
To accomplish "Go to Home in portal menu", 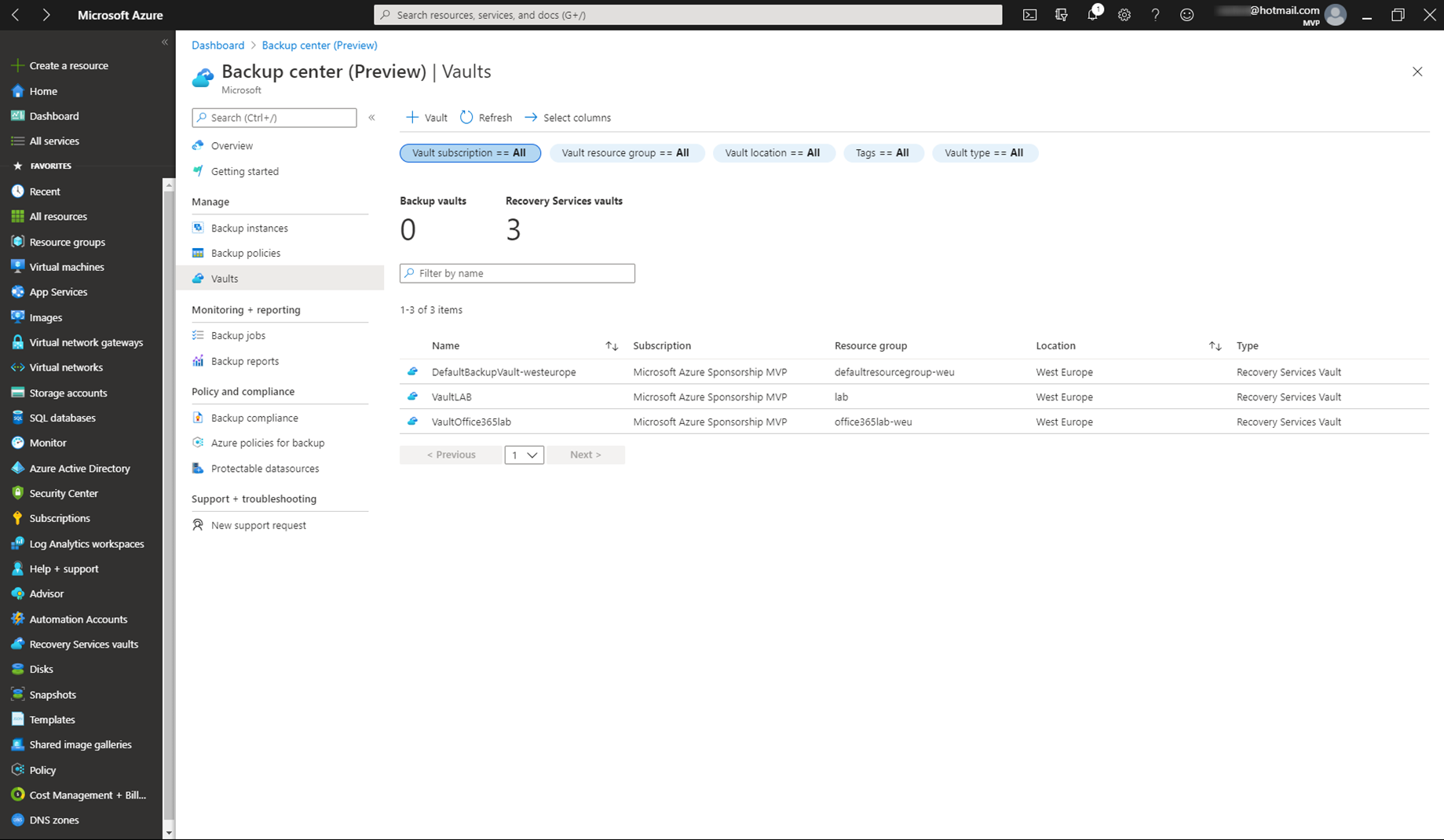I will [43, 91].
